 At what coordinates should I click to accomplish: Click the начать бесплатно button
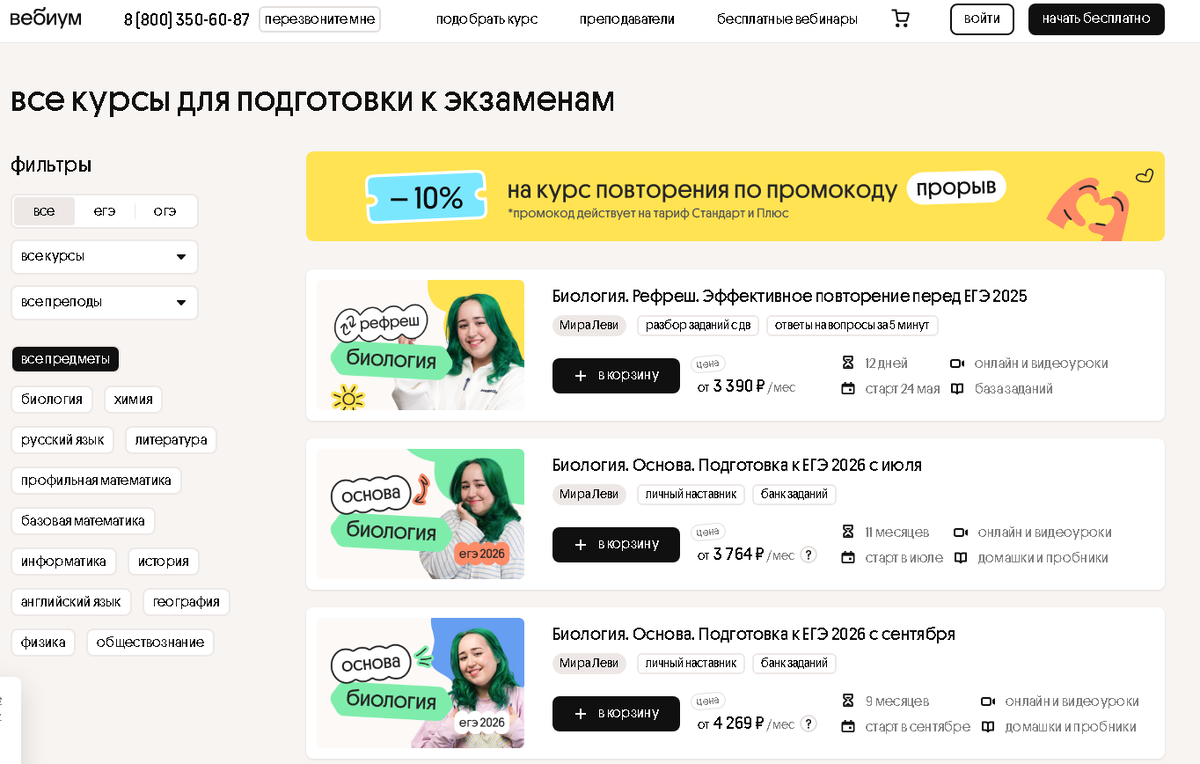[x=1096, y=19]
